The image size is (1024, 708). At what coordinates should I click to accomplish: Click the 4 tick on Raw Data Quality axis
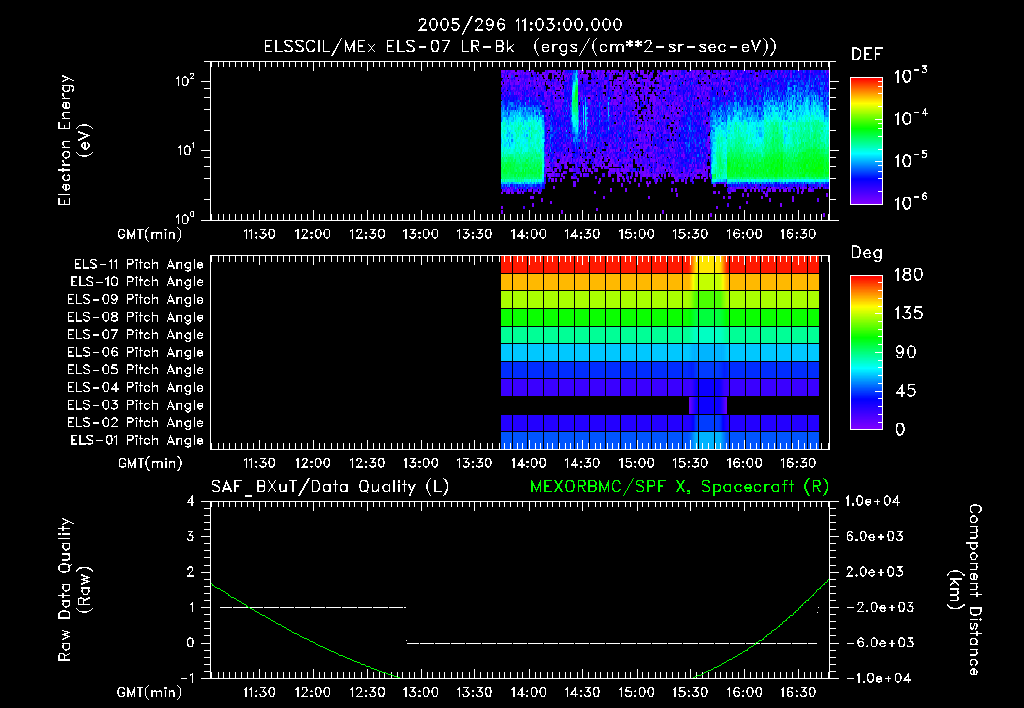point(190,501)
